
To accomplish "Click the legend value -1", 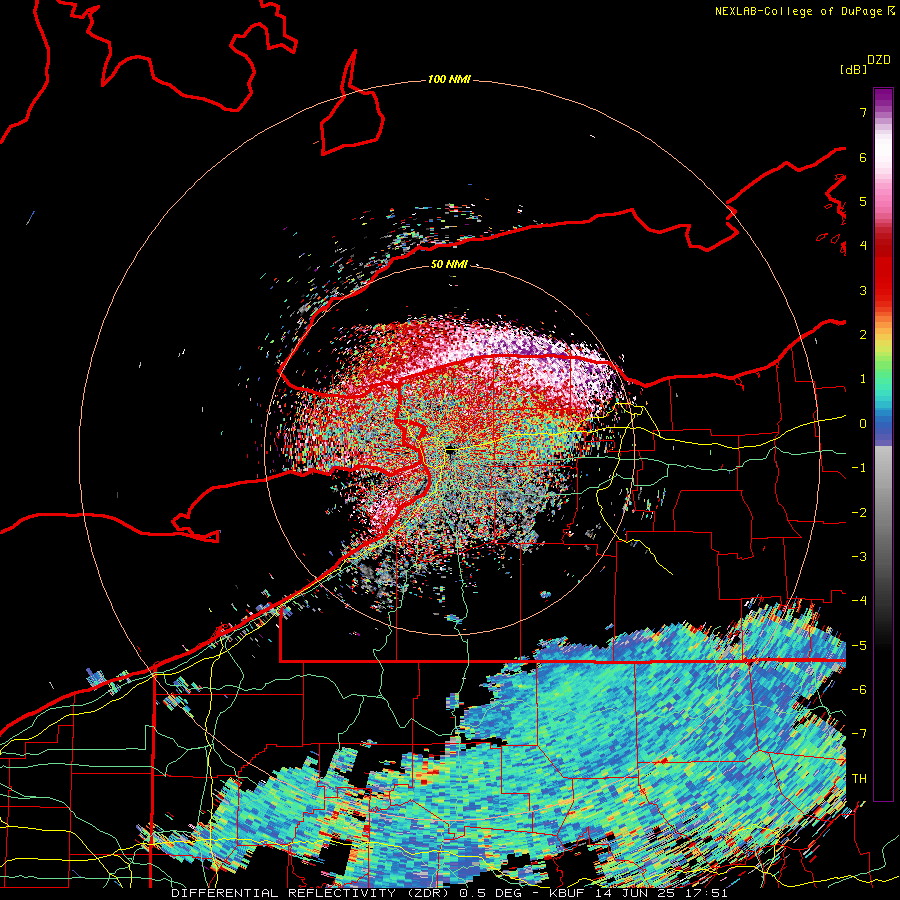I will (x=859, y=468).
